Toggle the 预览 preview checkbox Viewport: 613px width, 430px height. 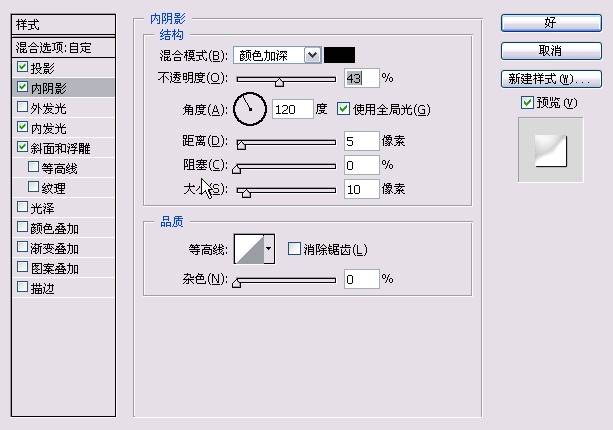click(527, 102)
